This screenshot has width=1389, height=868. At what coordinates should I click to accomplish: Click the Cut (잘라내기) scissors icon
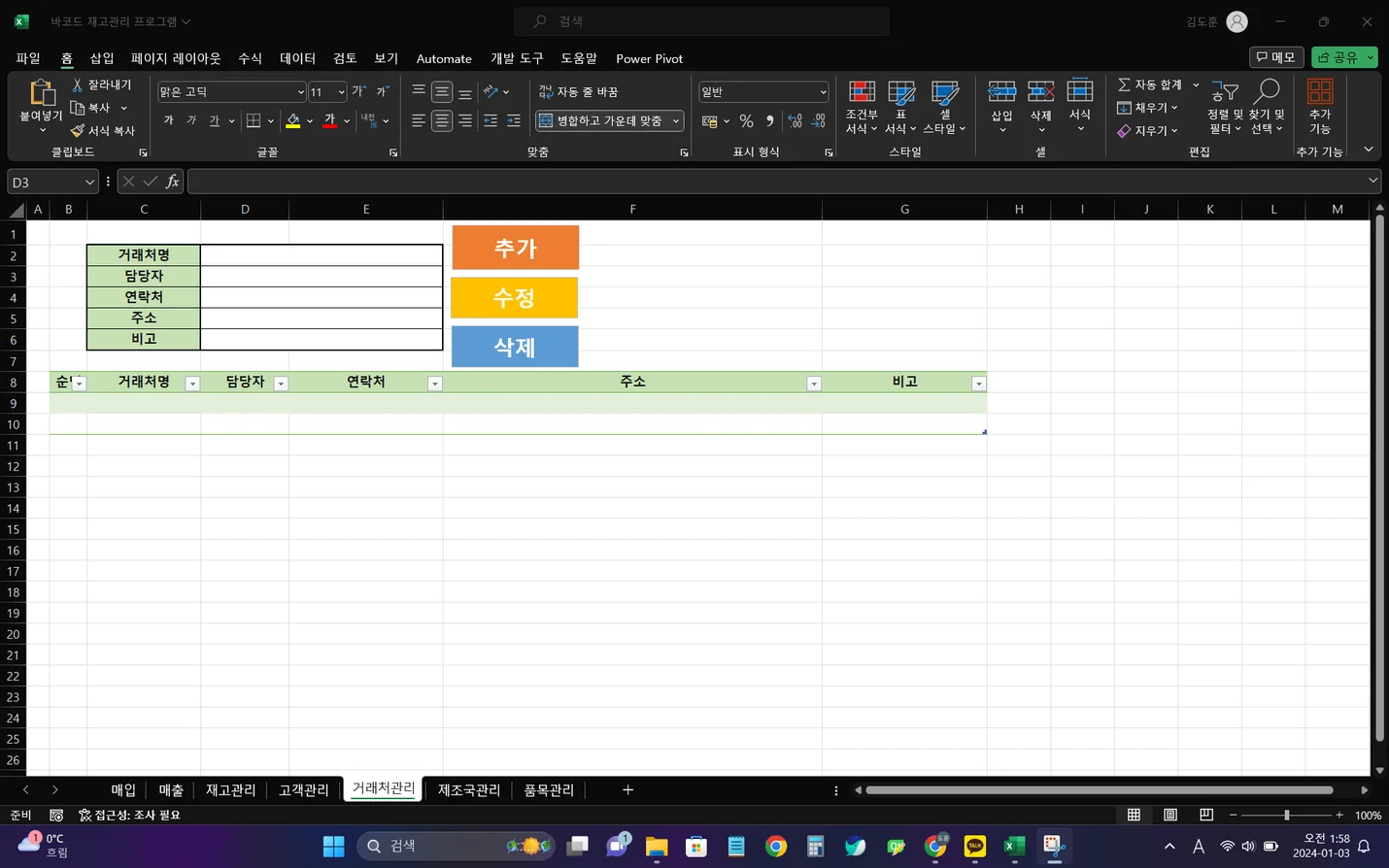78,85
